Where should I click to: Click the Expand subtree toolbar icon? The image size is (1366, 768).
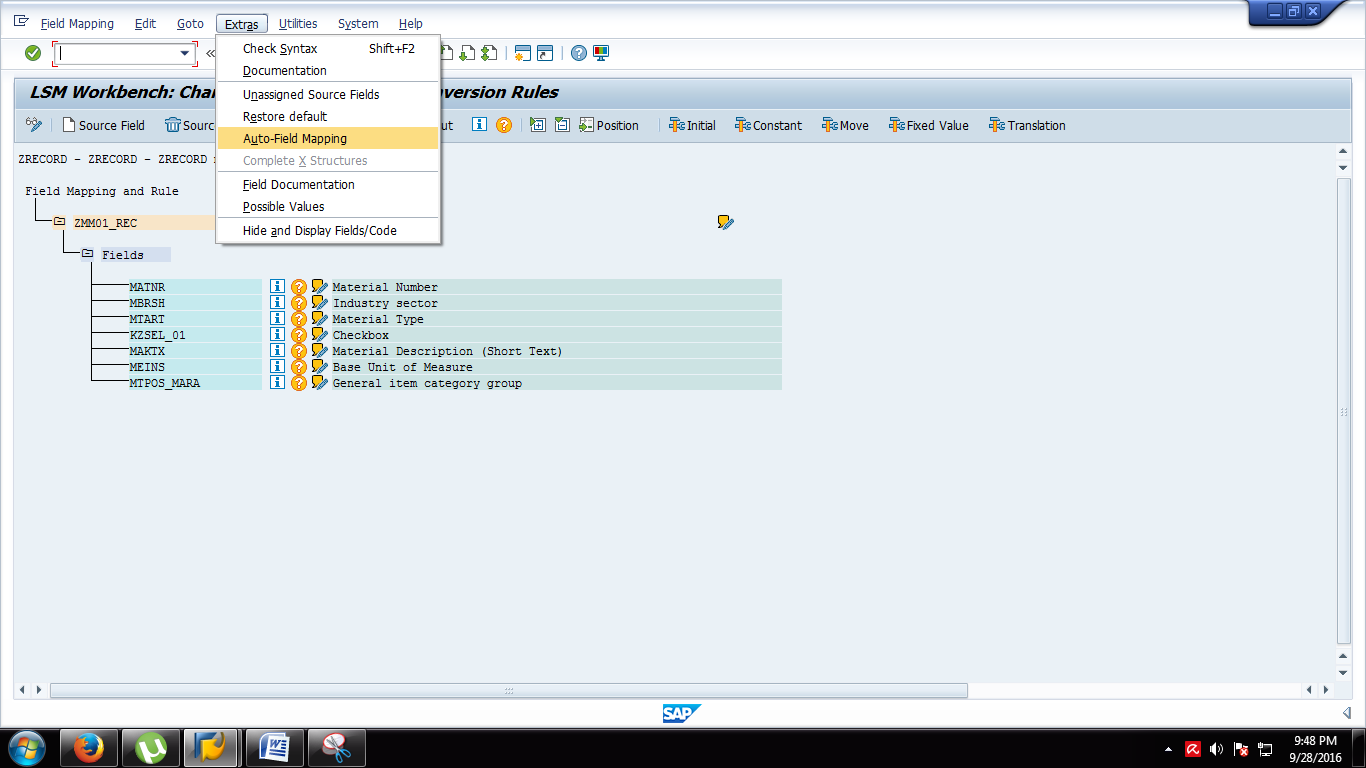(x=538, y=125)
